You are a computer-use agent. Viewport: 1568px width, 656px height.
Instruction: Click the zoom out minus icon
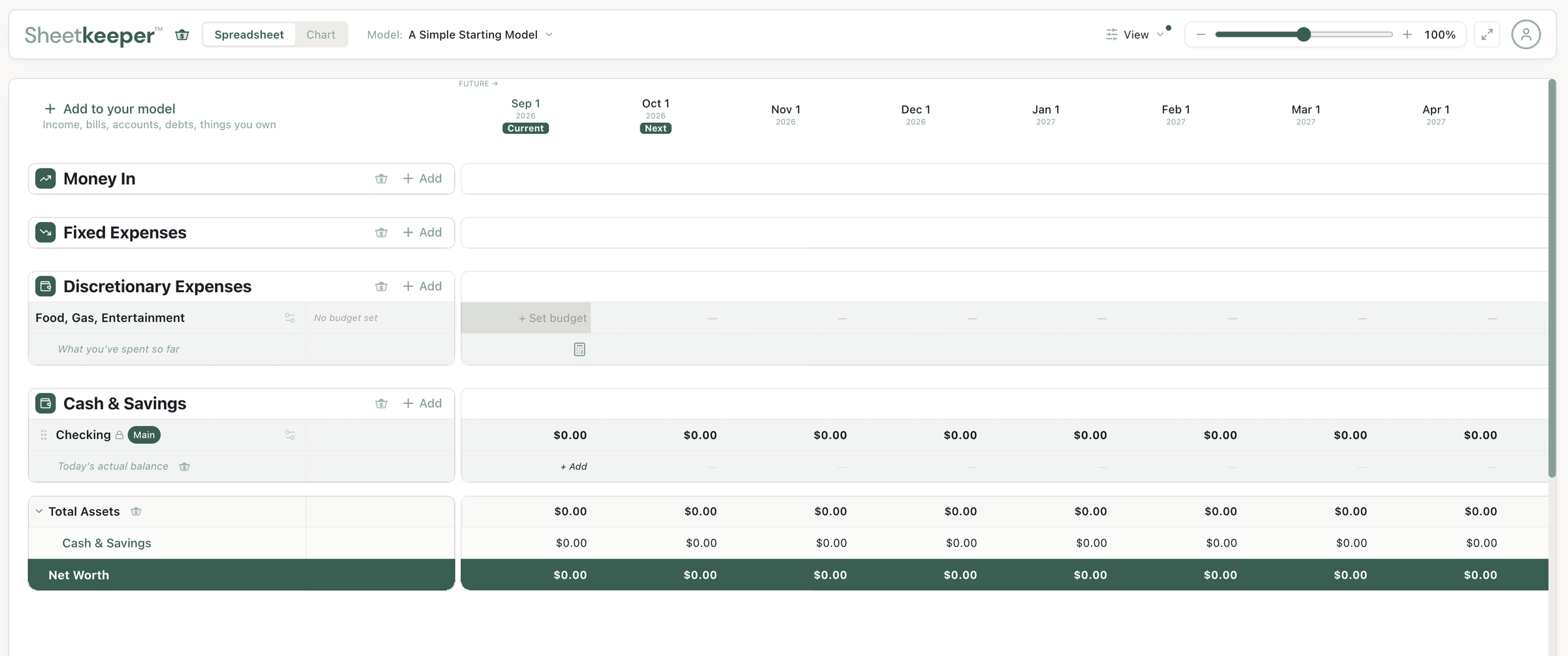coord(1201,35)
